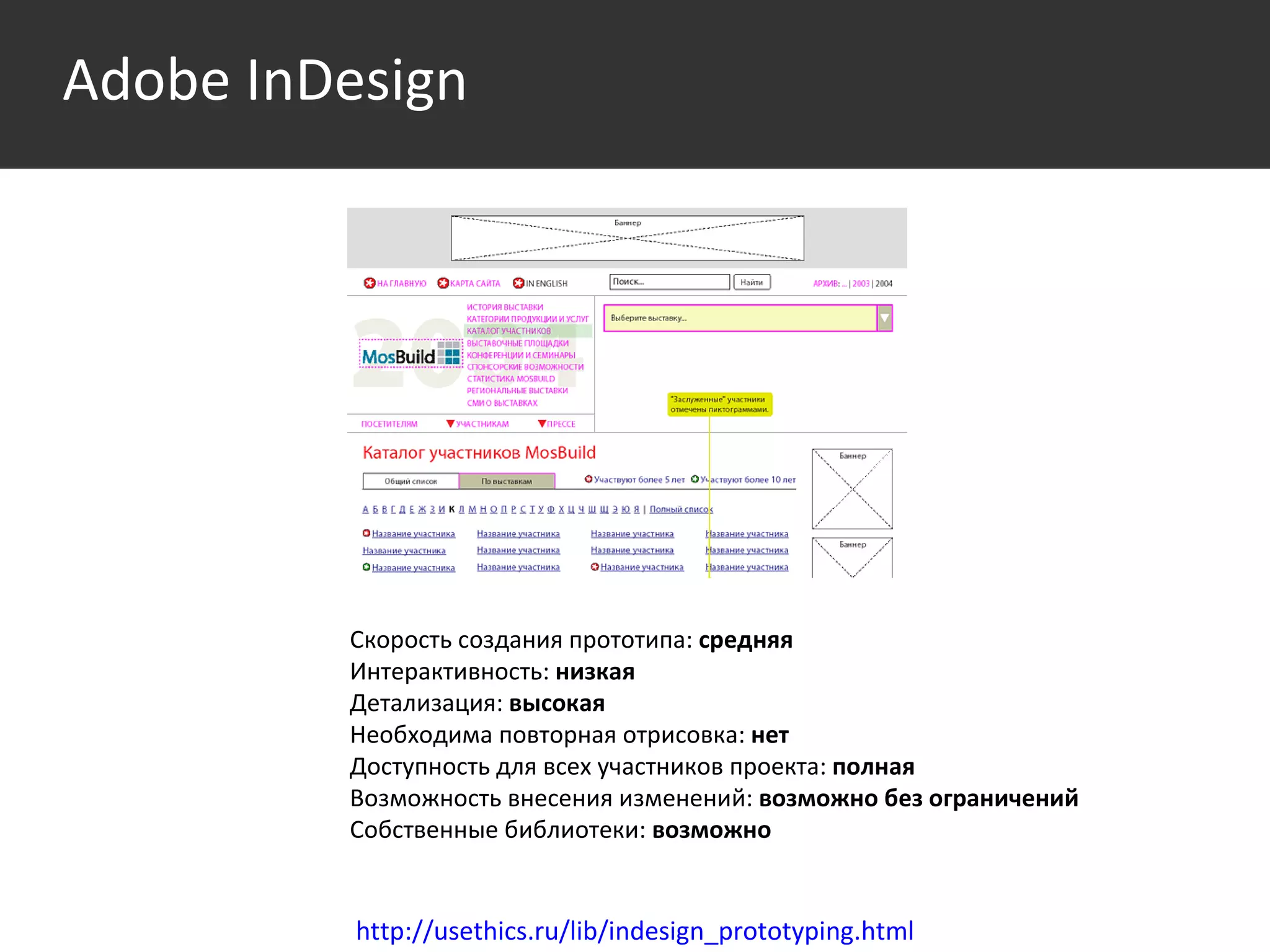Click the upper right sidebar banner
The width and height of the screenshot is (1270, 952).
(853, 489)
